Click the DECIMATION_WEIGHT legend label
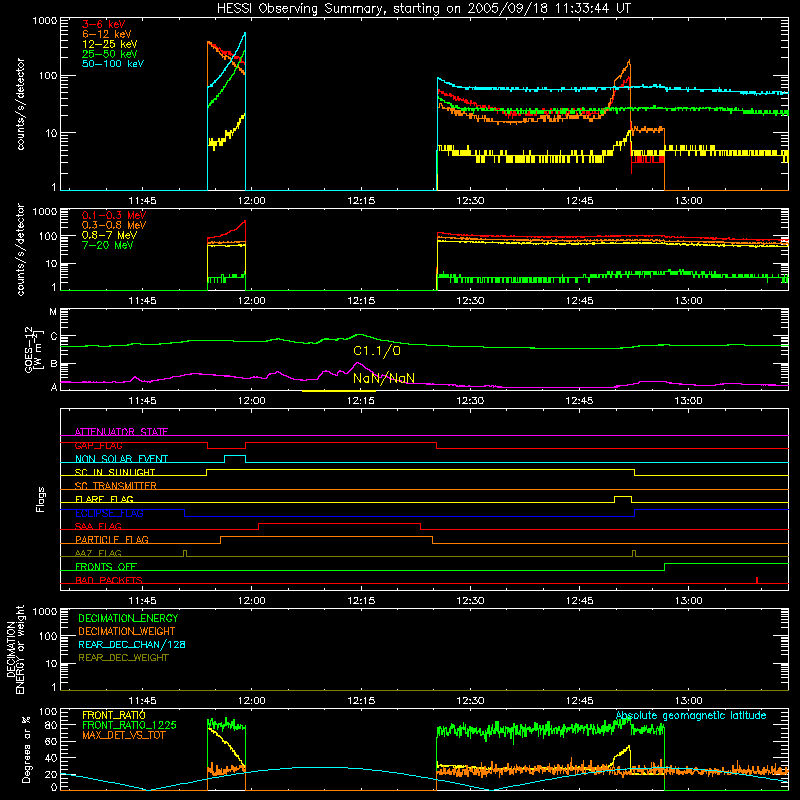Viewport: 800px width, 800px height. [127, 631]
